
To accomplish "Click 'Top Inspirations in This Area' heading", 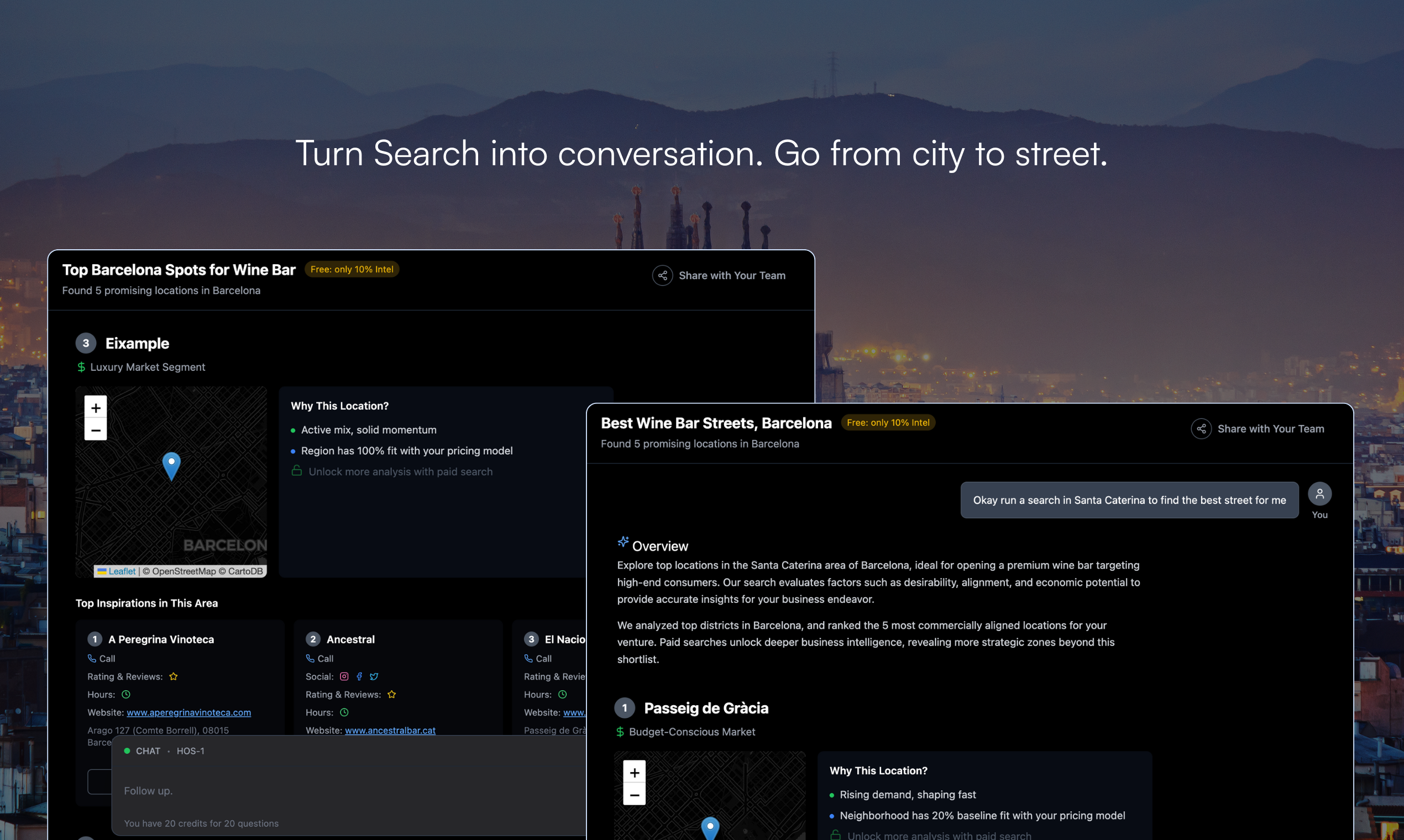I will (146, 603).
